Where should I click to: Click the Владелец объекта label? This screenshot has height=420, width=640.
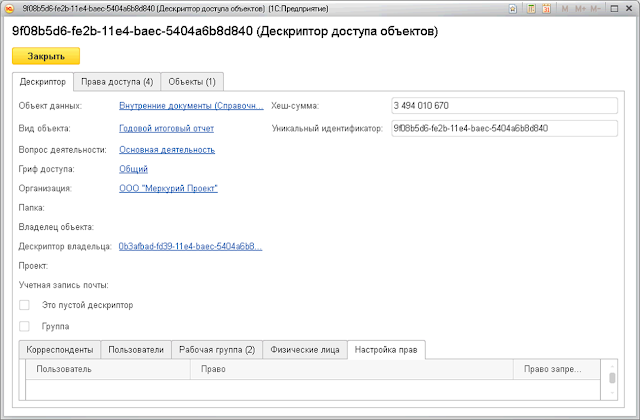[56, 227]
